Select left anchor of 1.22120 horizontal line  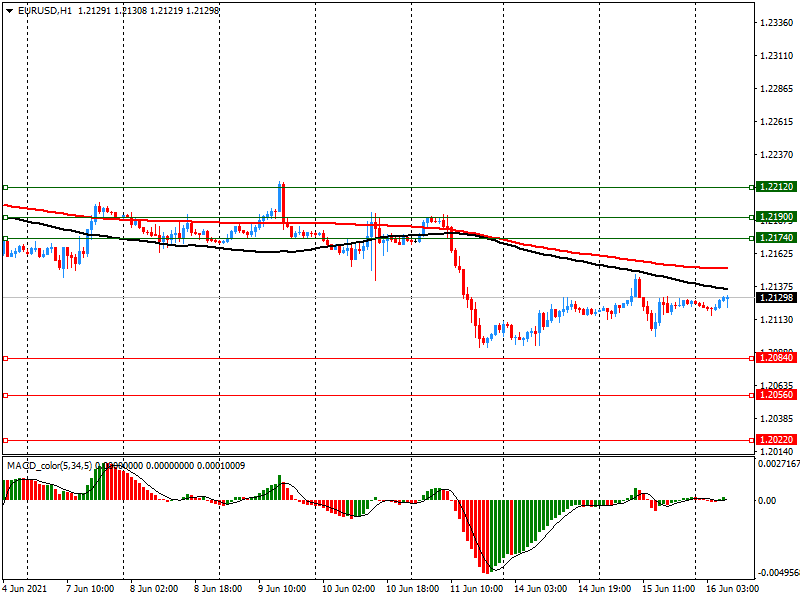pyautogui.click(x=6, y=188)
